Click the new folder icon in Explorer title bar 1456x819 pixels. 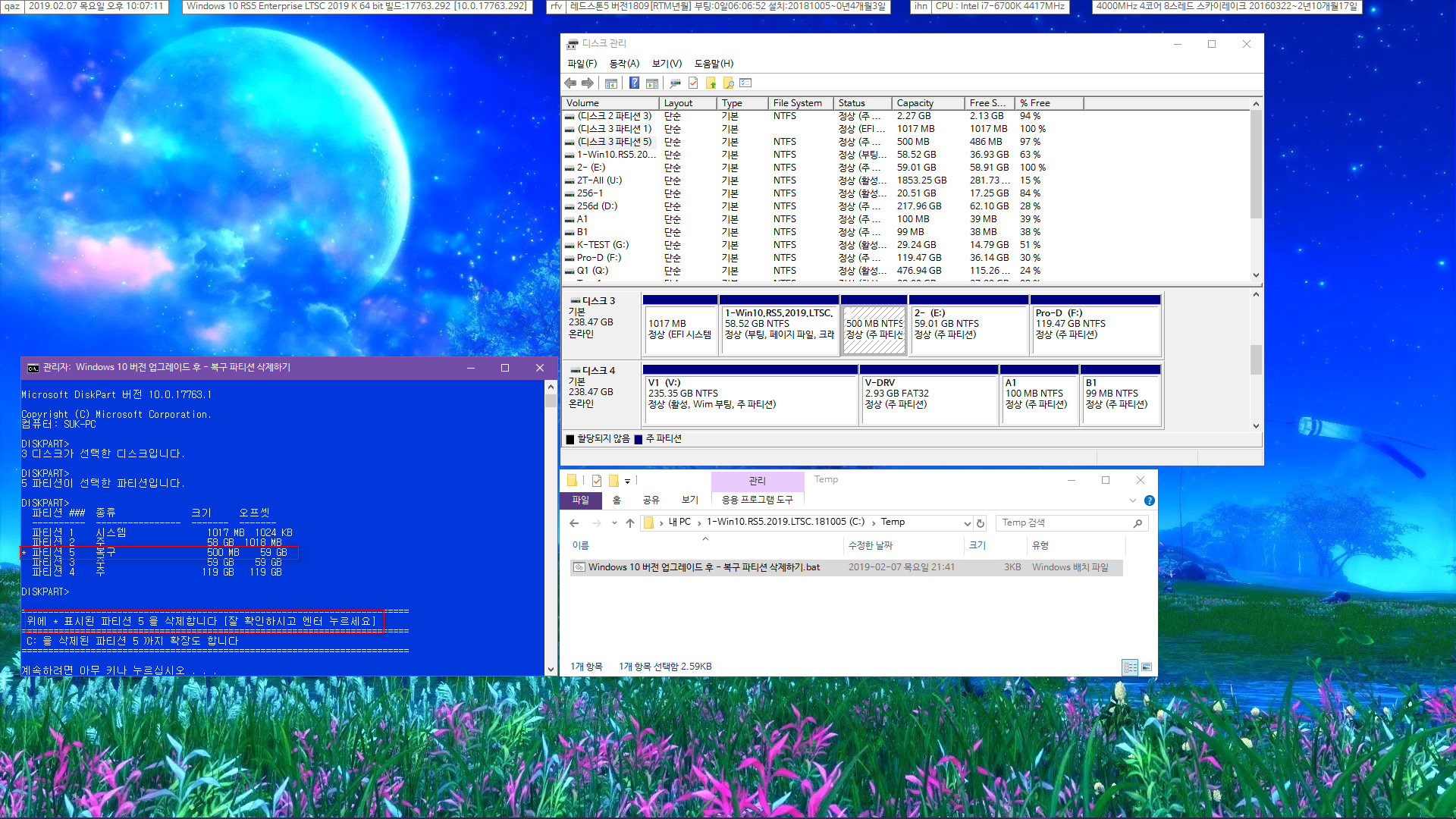pos(613,481)
